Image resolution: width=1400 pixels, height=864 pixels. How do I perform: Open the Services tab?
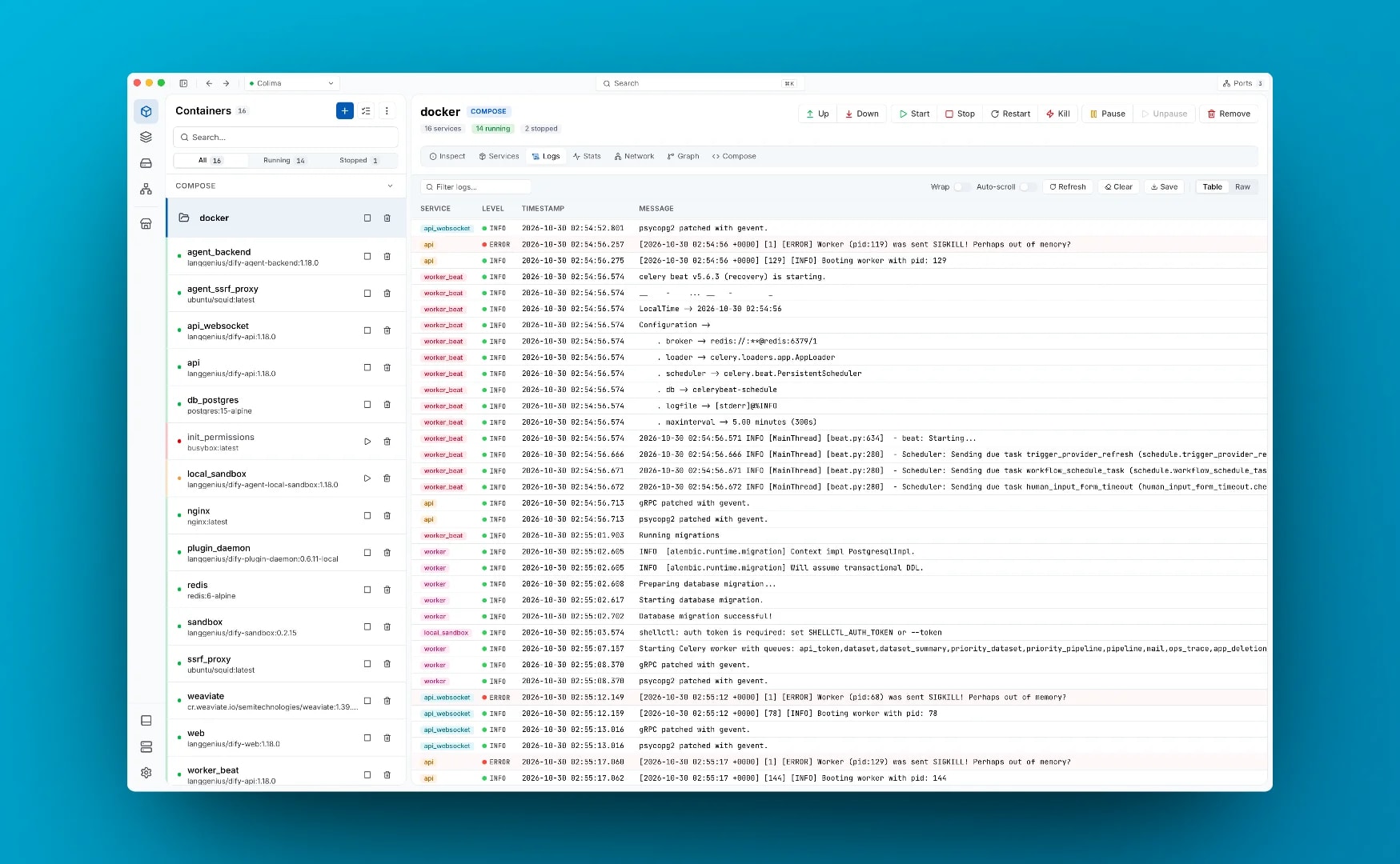(499, 157)
